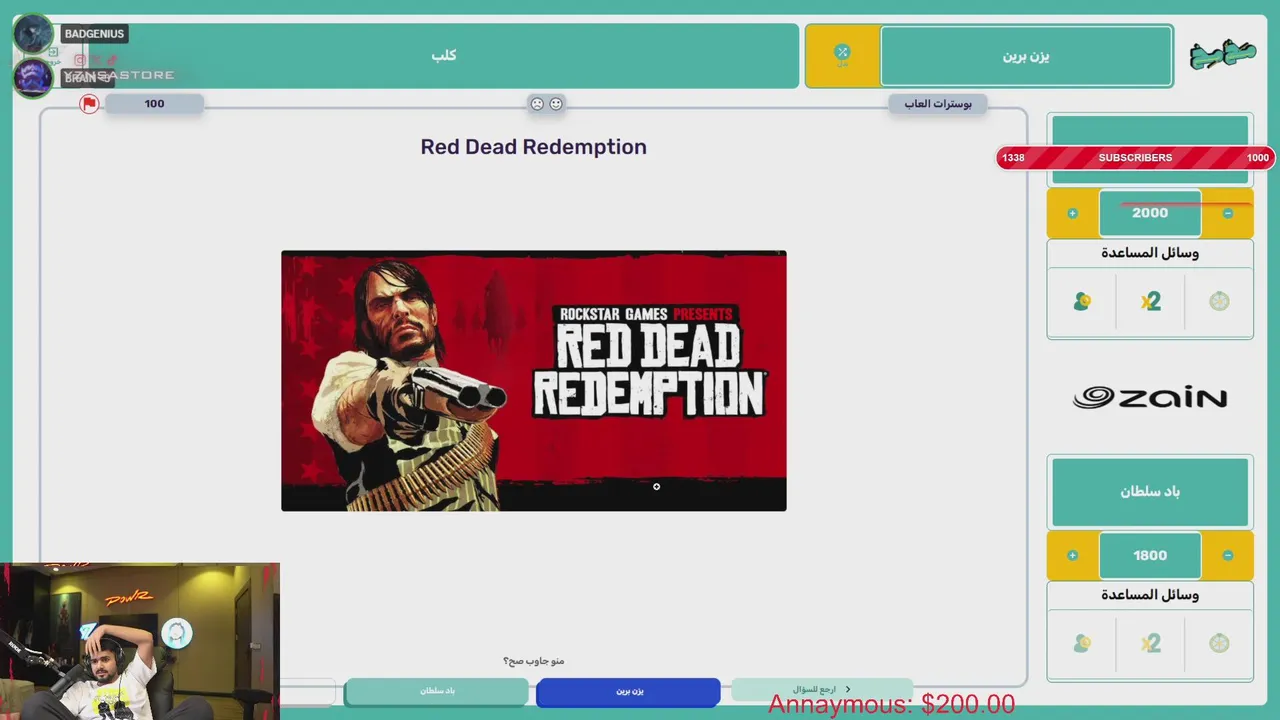Viewport: 1280px width, 720px height.
Task: Click the وسائل المساعدة label under 1800
Action: (x=1150, y=595)
